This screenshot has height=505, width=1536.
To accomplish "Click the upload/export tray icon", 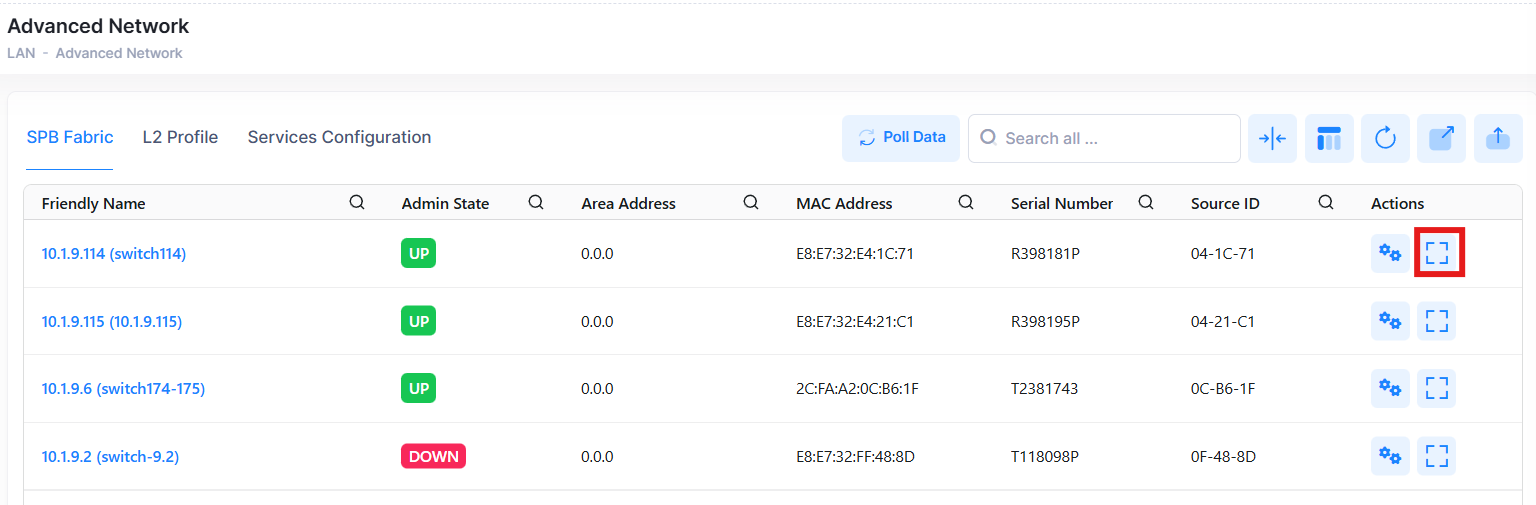I will 1497,138.
